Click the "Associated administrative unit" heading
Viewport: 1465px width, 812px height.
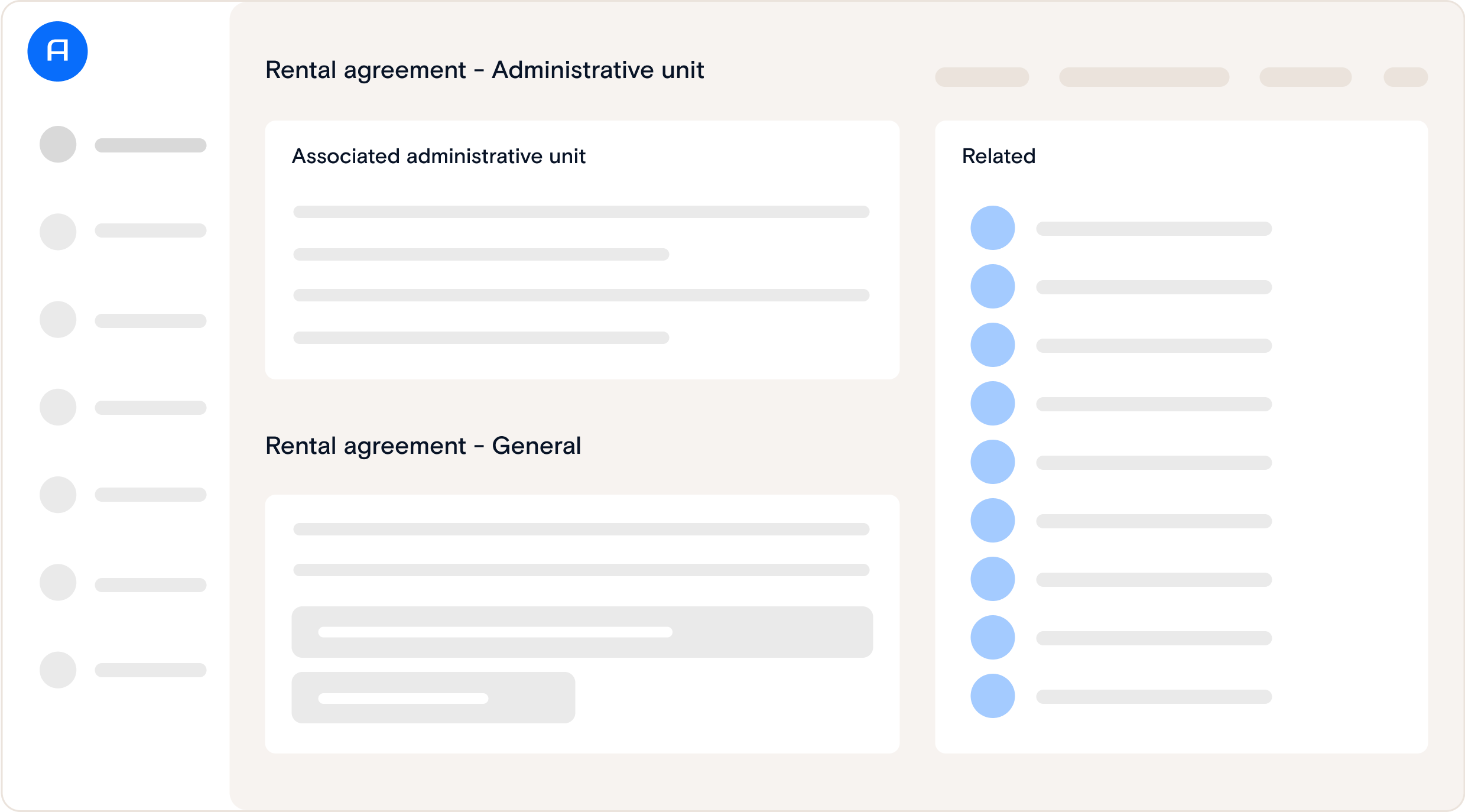(x=438, y=156)
